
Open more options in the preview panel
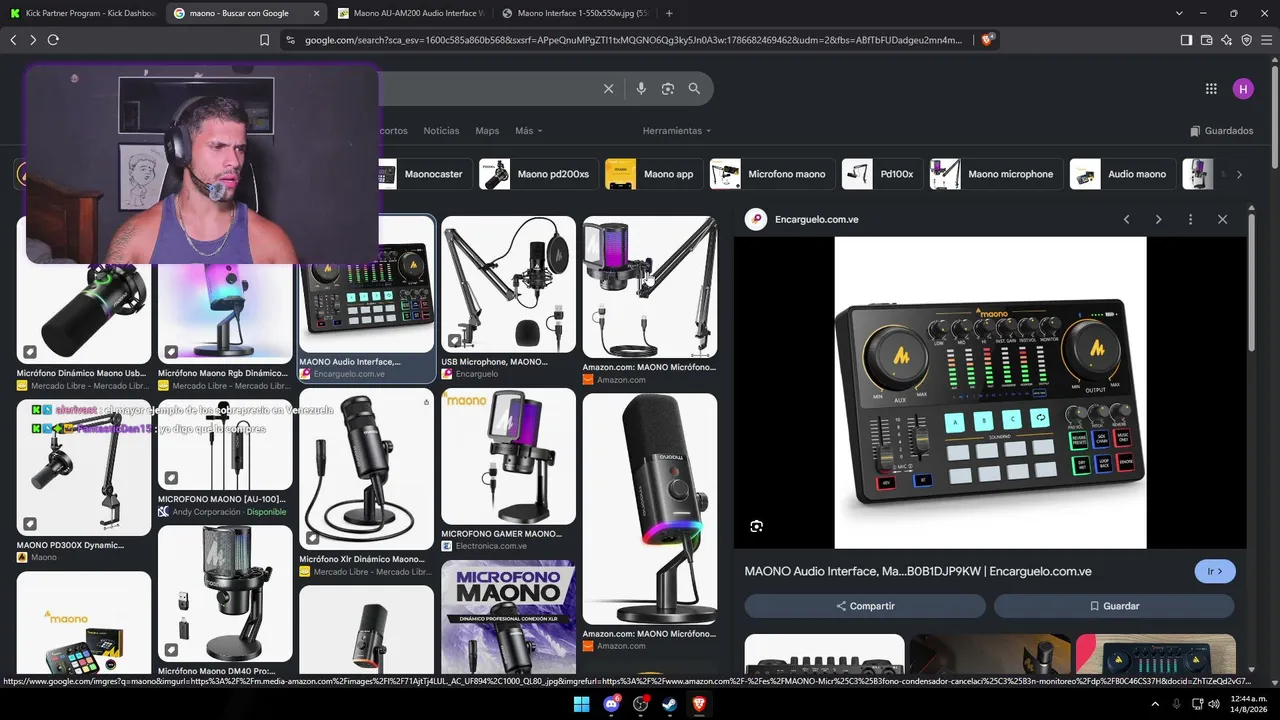[x=1190, y=219]
